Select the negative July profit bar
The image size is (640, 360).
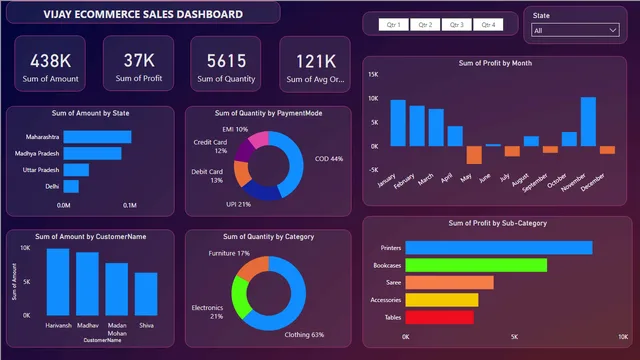(x=512, y=151)
